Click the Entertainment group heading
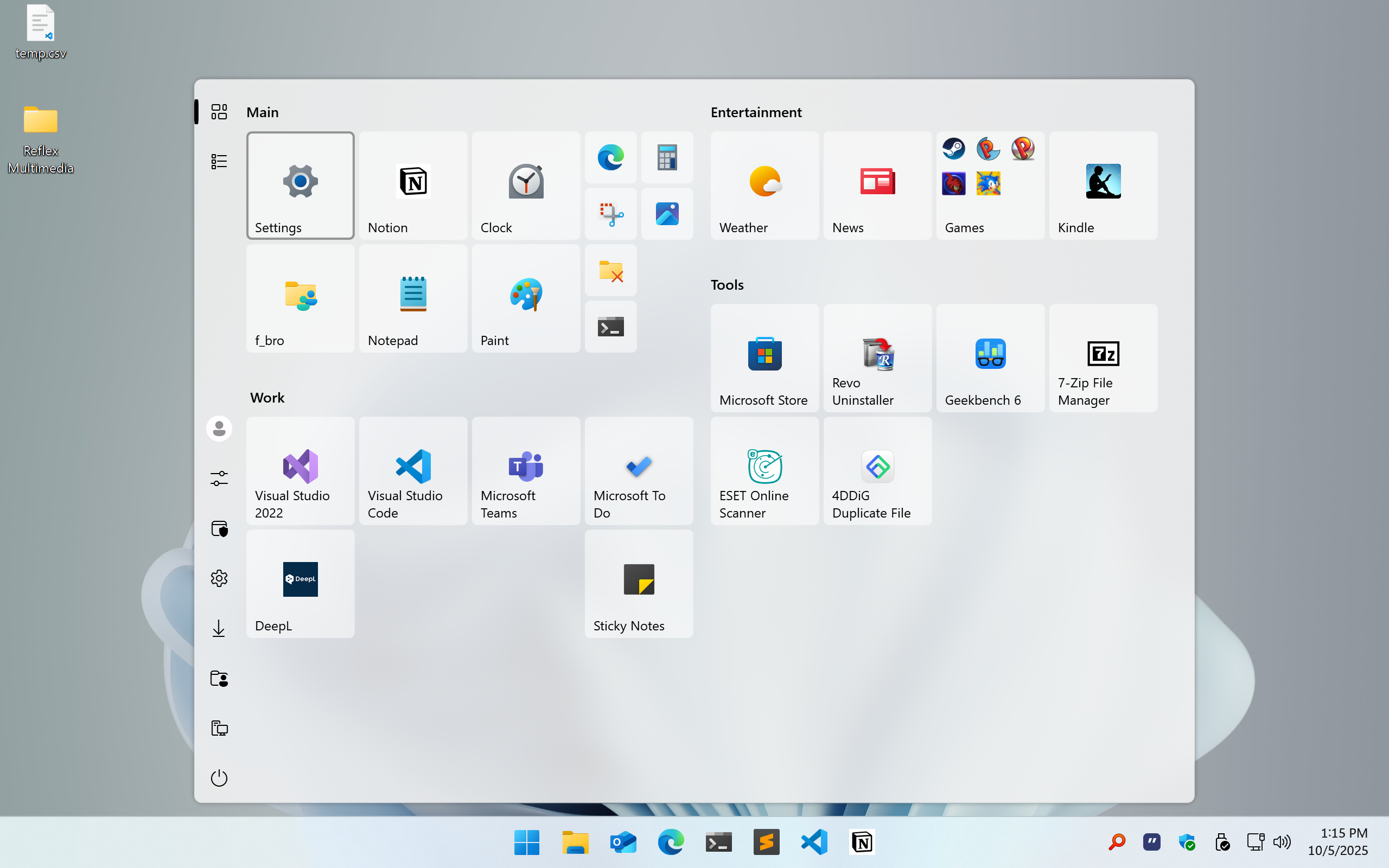This screenshot has height=868, width=1389. pyautogui.click(x=755, y=112)
